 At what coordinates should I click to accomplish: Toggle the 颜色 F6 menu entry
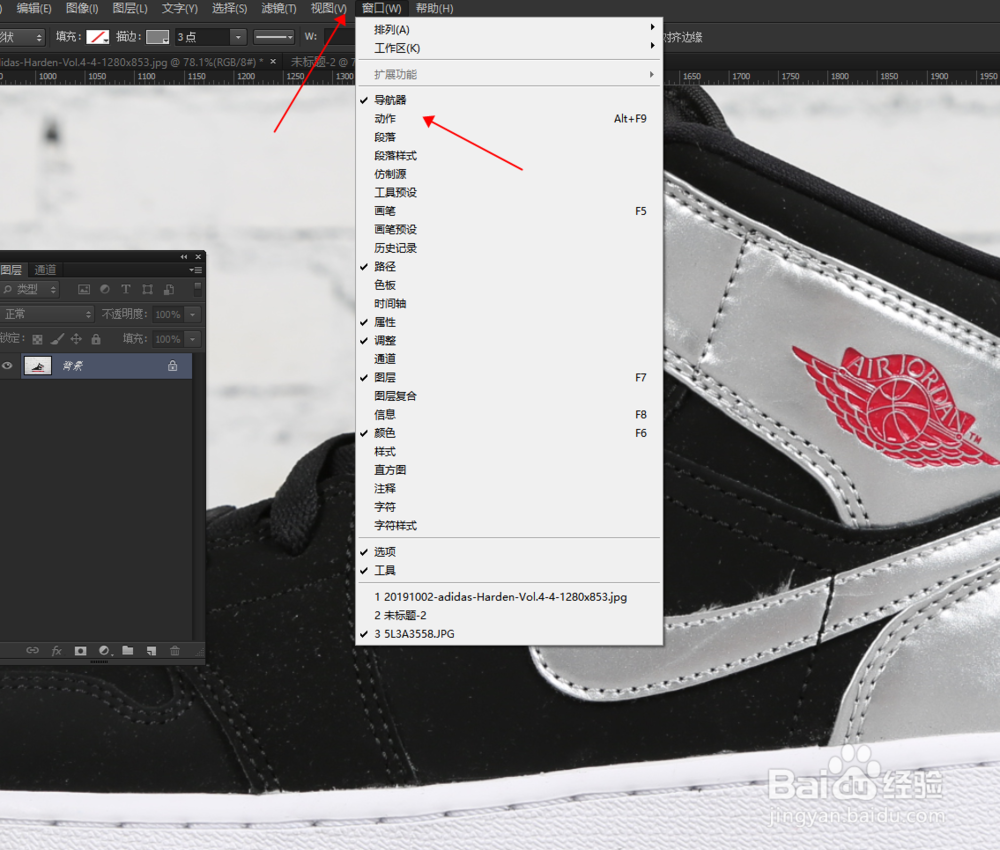[x=509, y=433]
